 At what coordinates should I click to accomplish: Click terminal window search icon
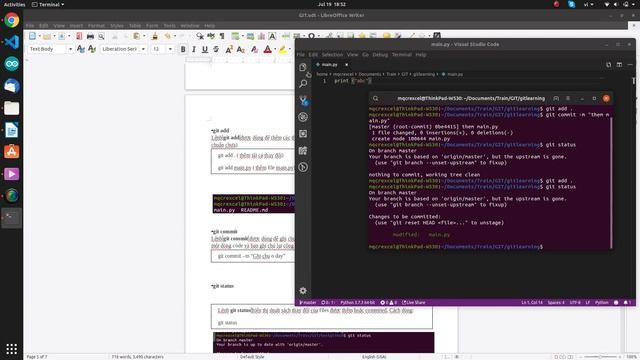coord(376,98)
